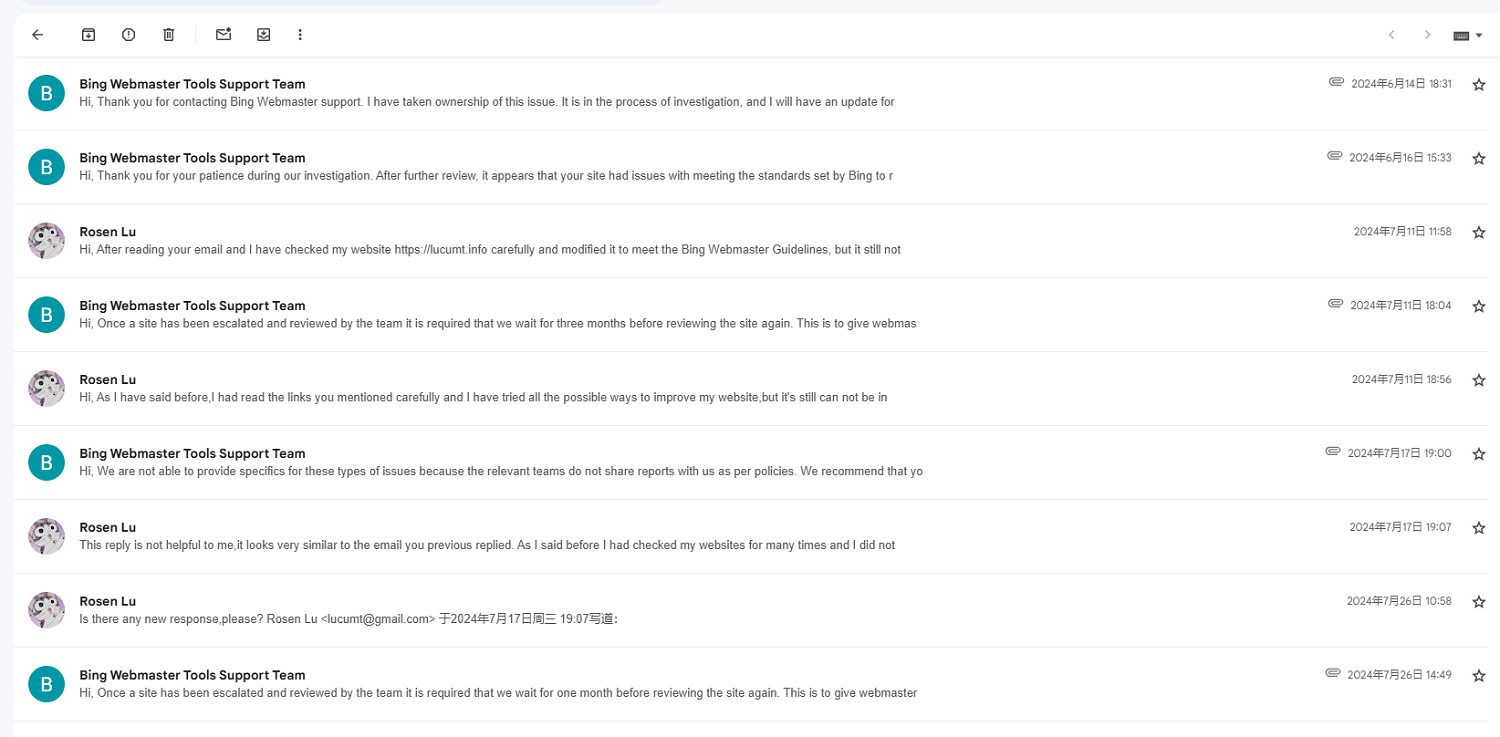Click attachment icon on 7月11日 18:04 message
The width and height of the screenshot is (1500, 737).
(x=1335, y=304)
